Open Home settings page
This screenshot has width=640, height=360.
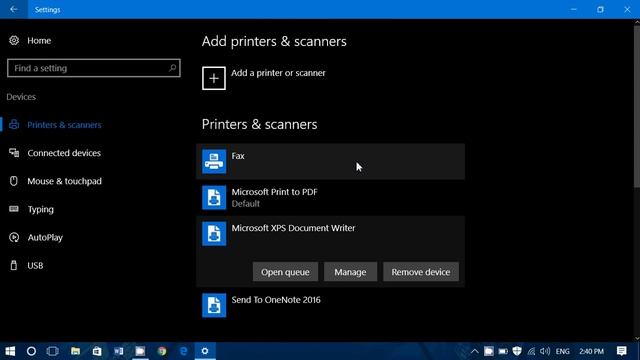click(39, 40)
